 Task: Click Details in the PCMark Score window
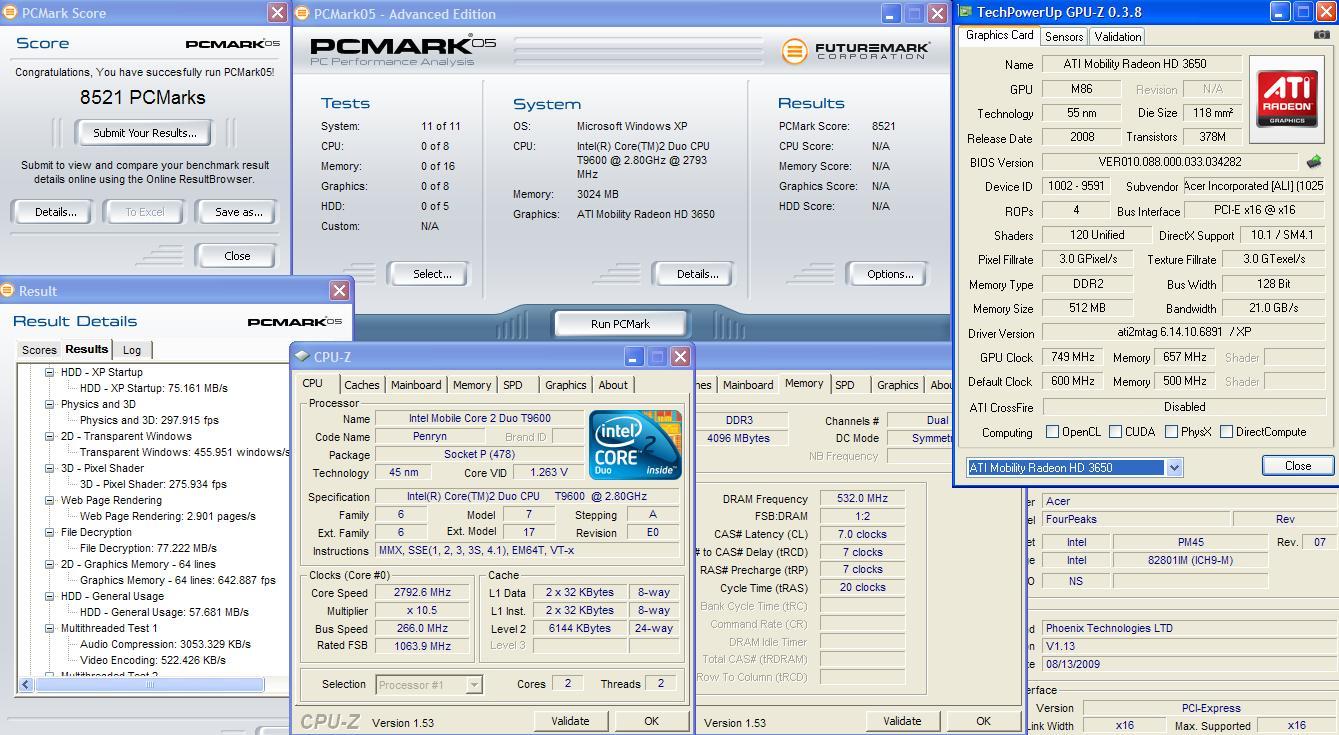55,212
